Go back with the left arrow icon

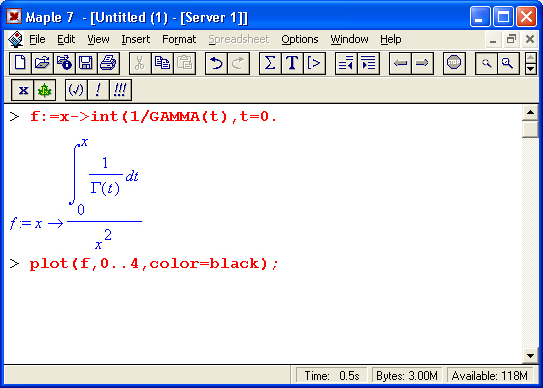coord(400,63)
